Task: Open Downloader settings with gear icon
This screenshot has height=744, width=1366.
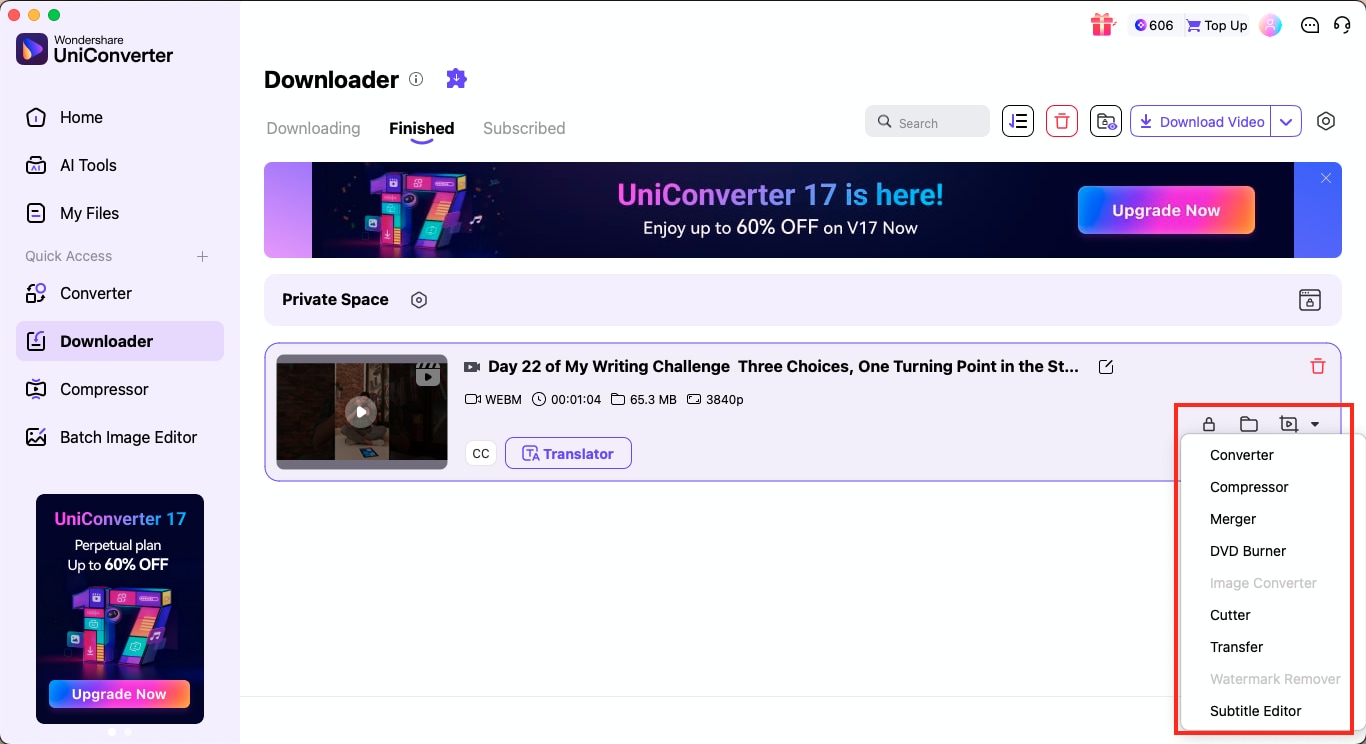Action: point(1326,121)
